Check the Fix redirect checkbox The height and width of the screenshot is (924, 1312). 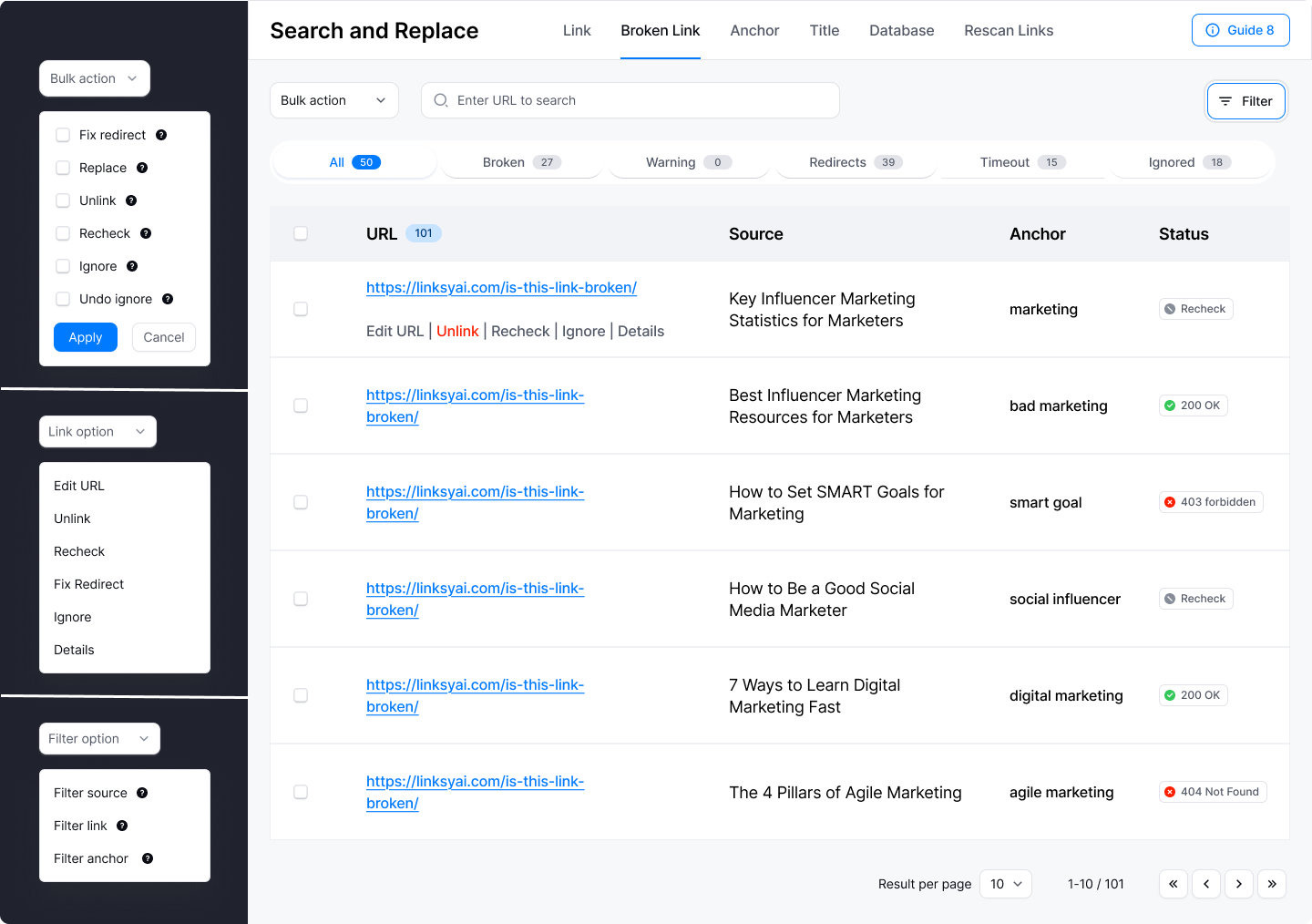click(x=63, y=135)
